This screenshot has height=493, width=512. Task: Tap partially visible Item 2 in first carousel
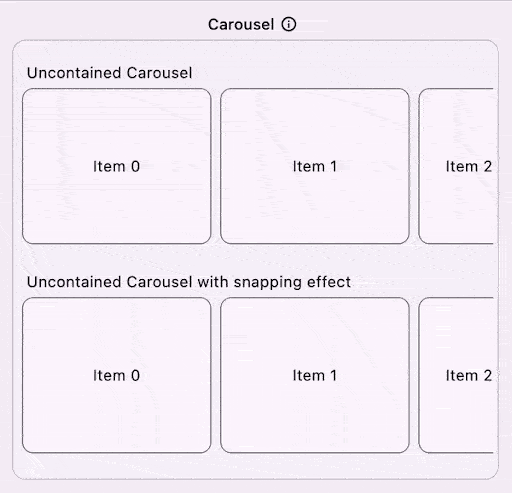click(x=456, y=166)
